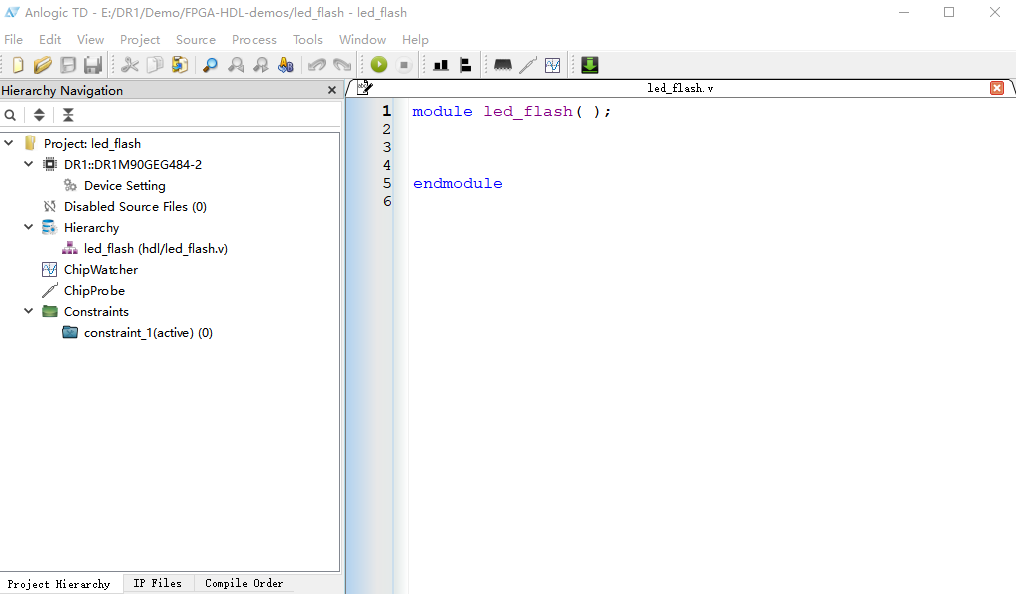This screenshot has height=594, width=1016.
Task: Switch to the Project Hierarchy tab
Action: pyautogui.click(x=59, y=584)
